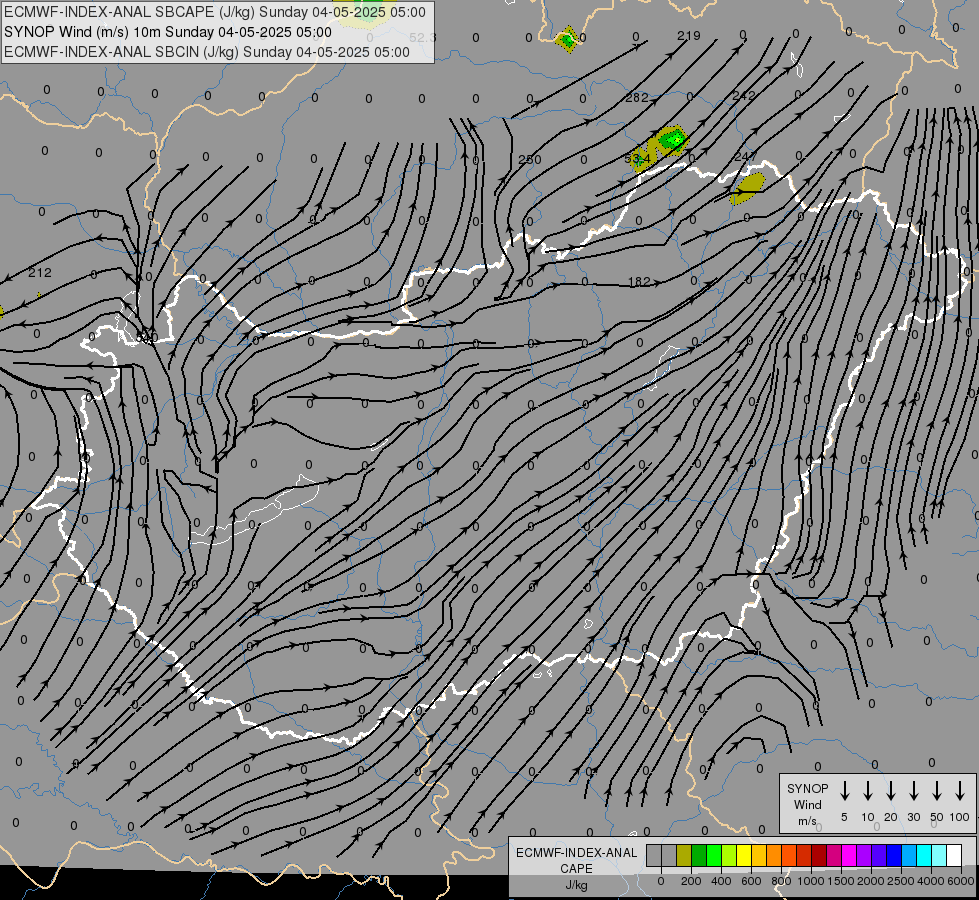Click the 282 value on the map
Viewport: 979px width, 900px height.
(637, 97)
